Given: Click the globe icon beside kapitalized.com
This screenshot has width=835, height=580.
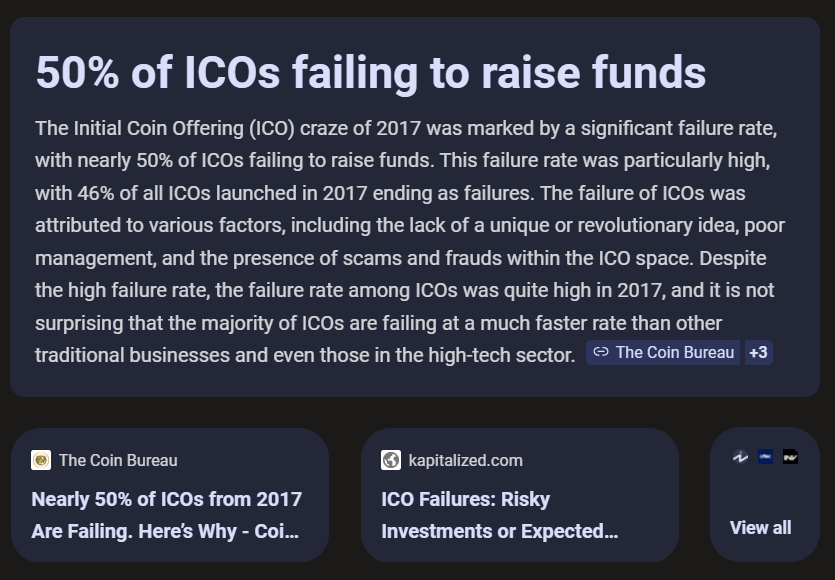Looking at the screenshot, I should (x=391, y=460).
